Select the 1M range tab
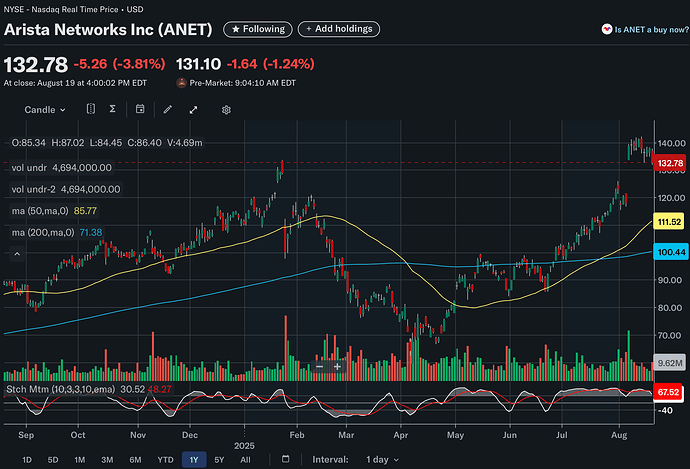This screenshot has width=690, height=469. [80, 460]
